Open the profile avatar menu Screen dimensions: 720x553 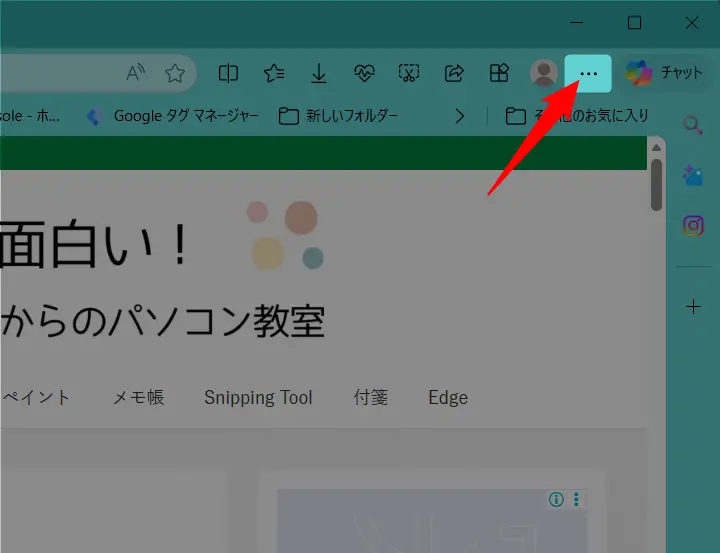(543, 73)
